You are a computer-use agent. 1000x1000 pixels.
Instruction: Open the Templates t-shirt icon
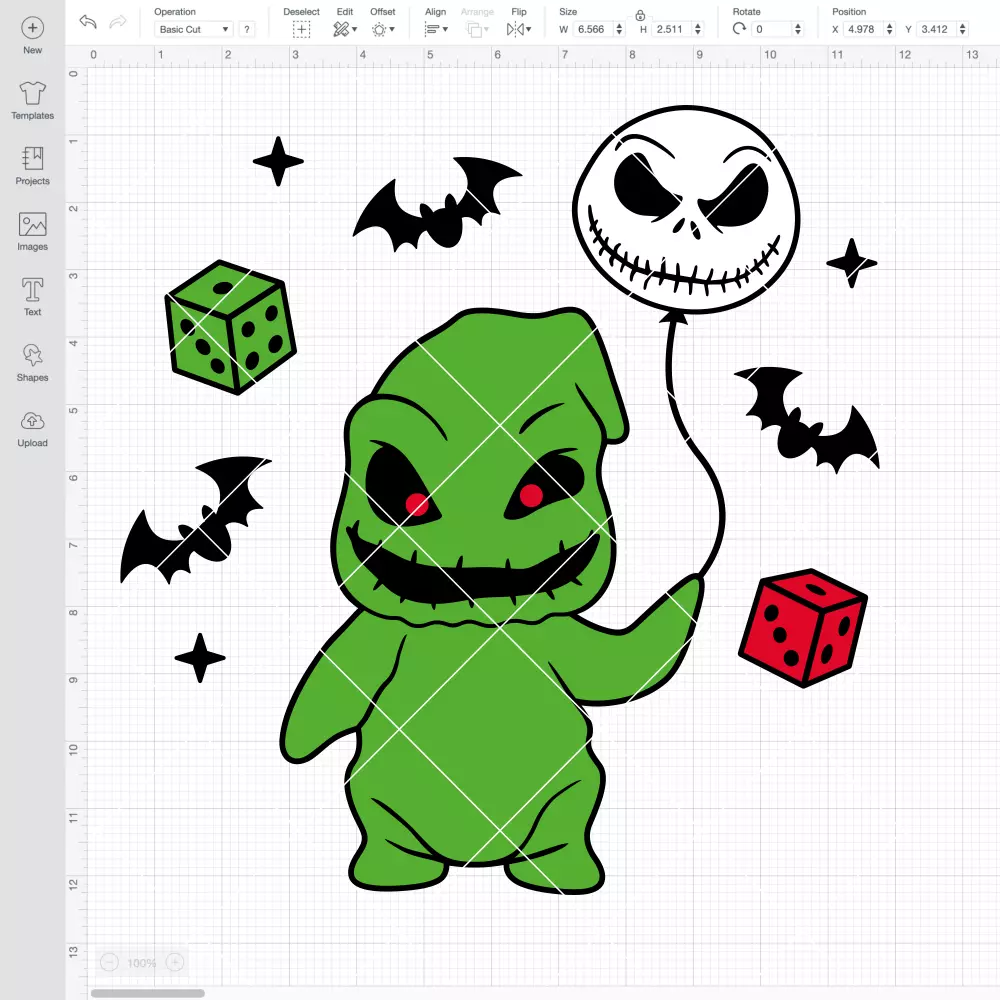click(x=33, y=94)
